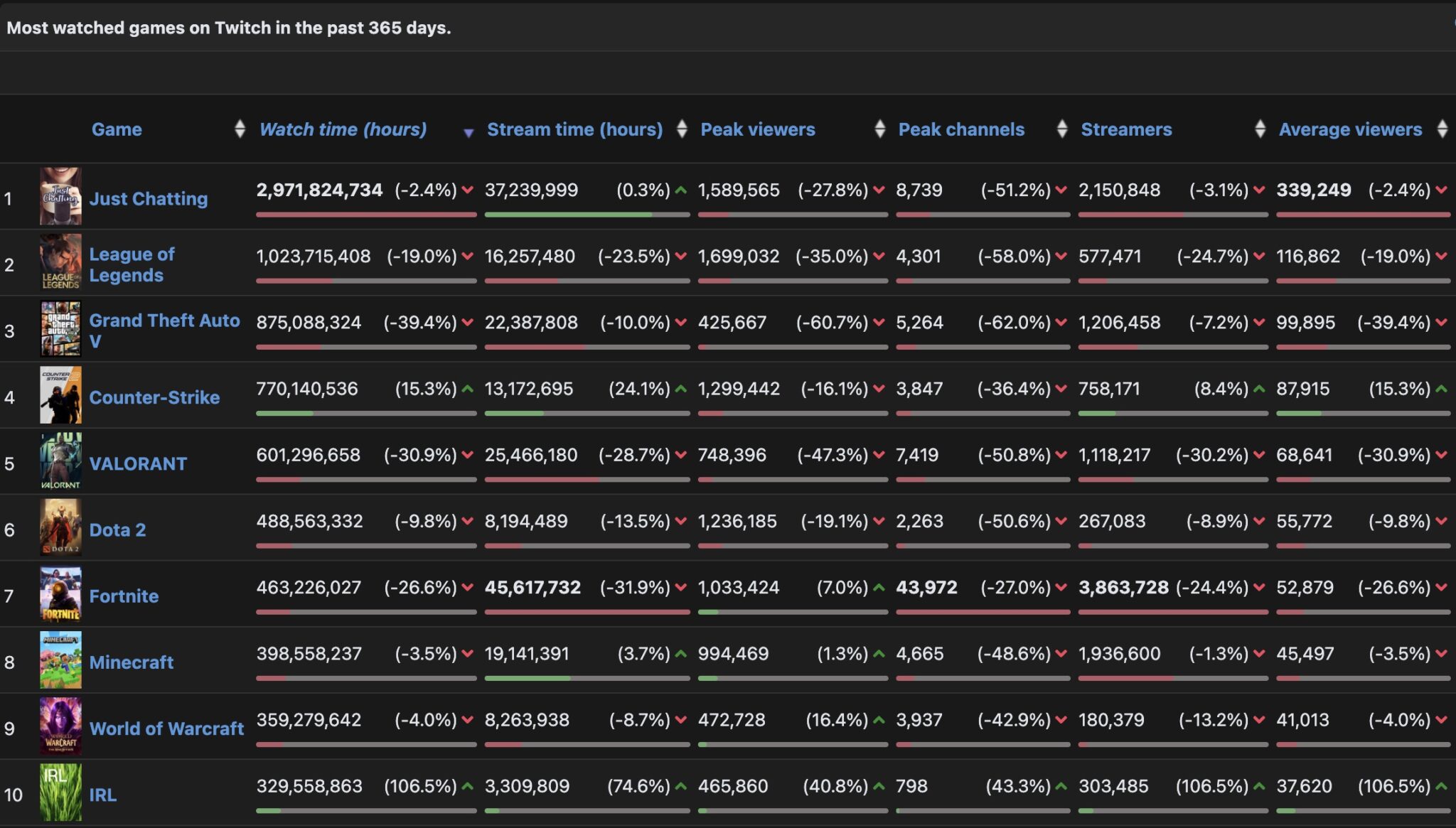
Task: Toggle sort arrows next to Streamers header
Action: pos(1260,129)
